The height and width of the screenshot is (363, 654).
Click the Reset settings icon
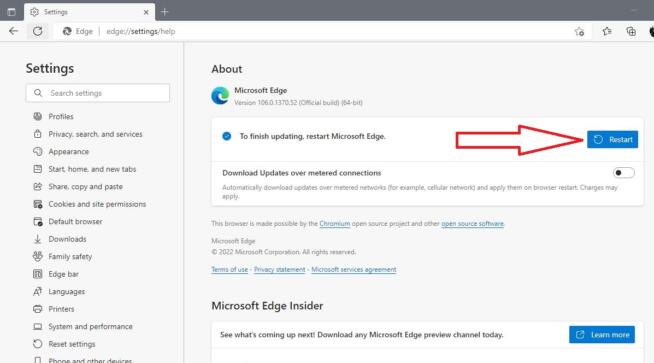point(38,344)
